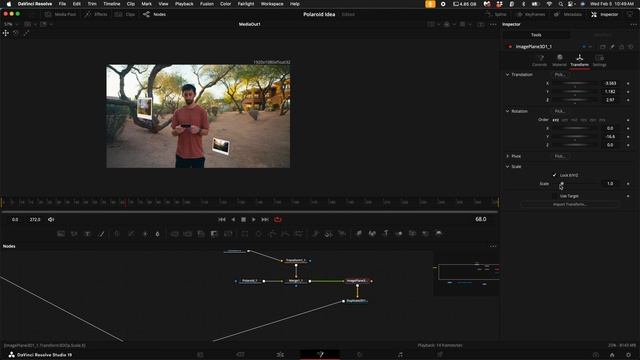The width and height of the screenshot is (640, 360).
Task: Add a Shape 3D node from toolbar
Action: click(372, 233)
